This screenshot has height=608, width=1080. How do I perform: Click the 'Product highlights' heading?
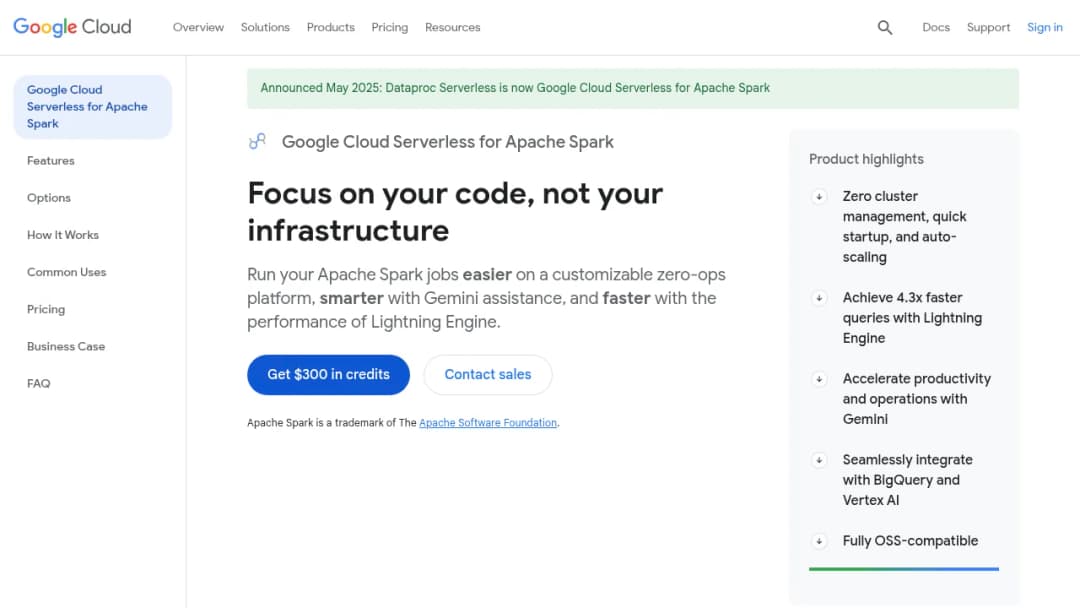click(866, 159)
